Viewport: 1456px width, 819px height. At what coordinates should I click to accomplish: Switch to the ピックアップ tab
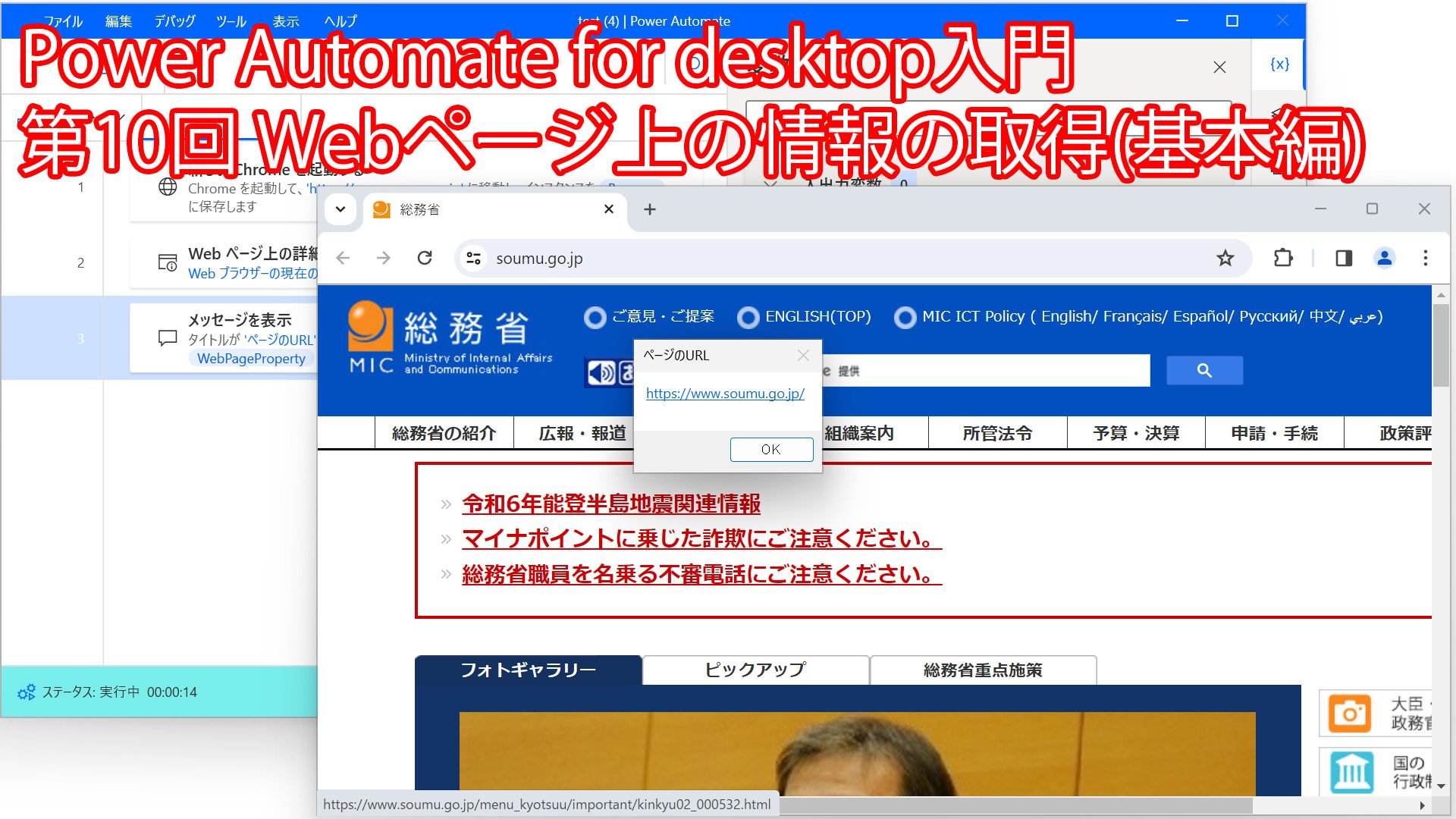coord(756,670)
